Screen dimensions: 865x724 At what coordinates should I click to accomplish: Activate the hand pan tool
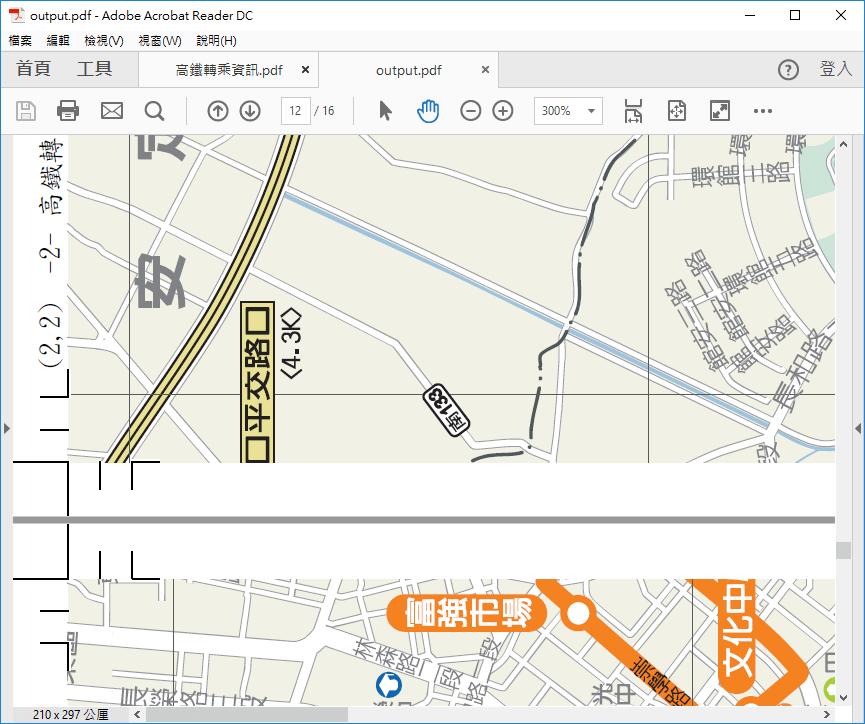[428, 111]
